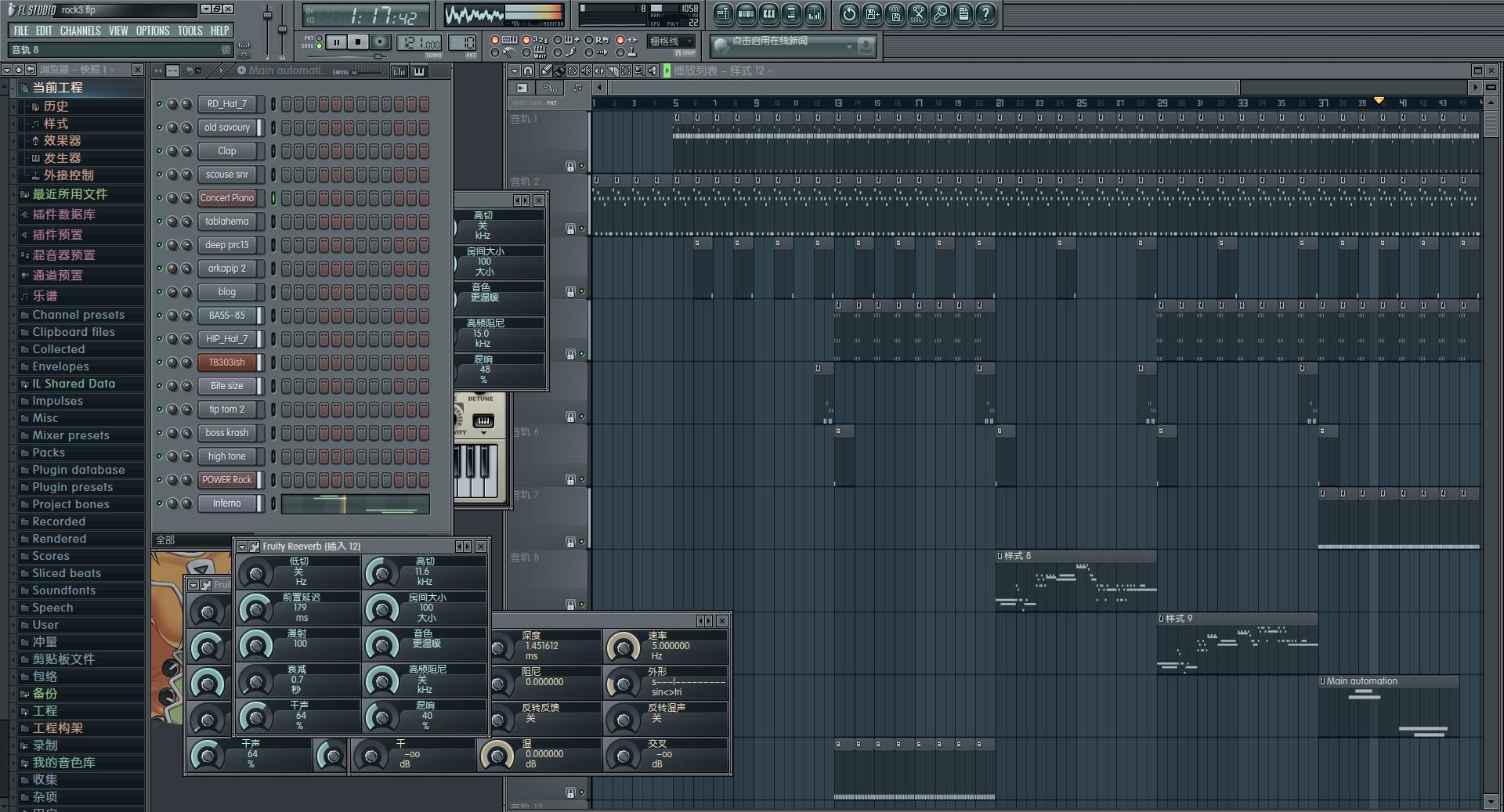
Task: Open Fruity Reeverb plugin menu arrow
Action: [x=242, y=547]
